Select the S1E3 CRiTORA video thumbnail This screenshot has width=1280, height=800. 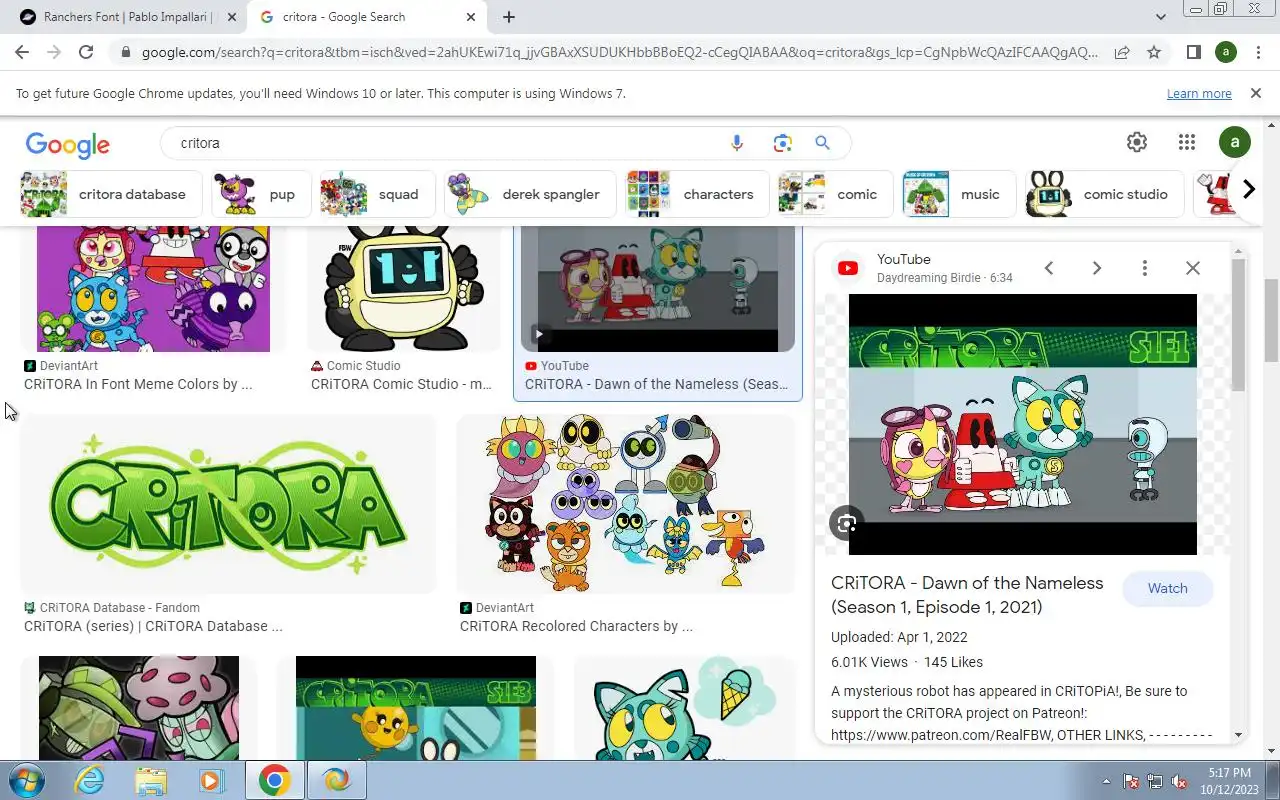click(416, 708)
